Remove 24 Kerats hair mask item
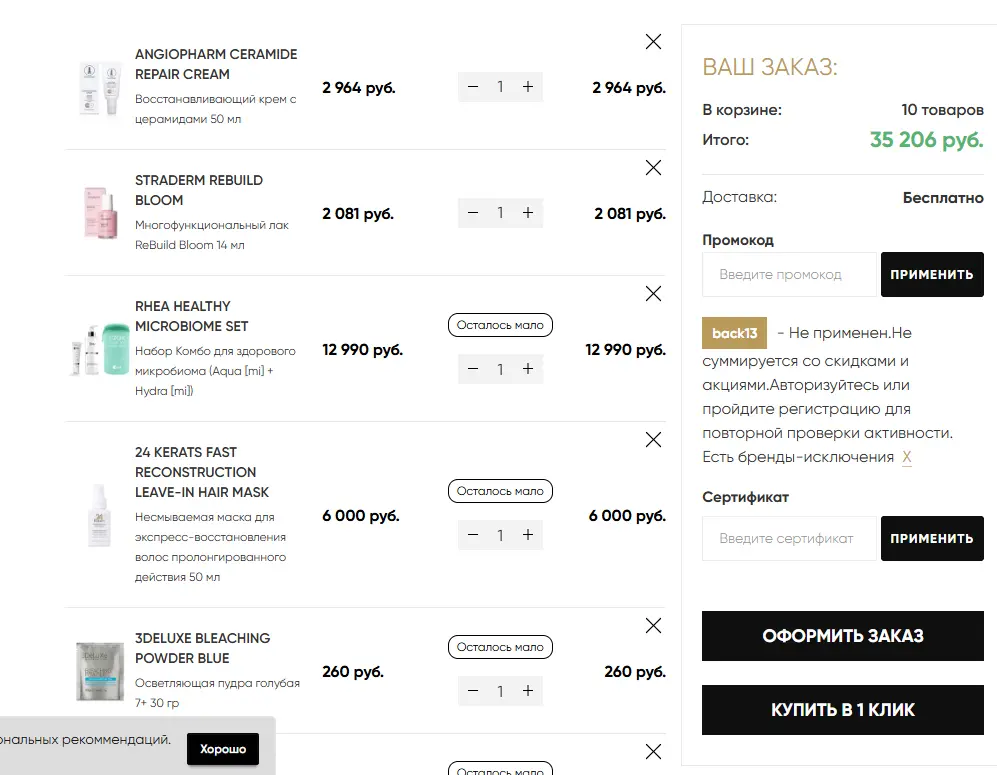This screenshot has height=775, width=997. (x=653, y=439)
